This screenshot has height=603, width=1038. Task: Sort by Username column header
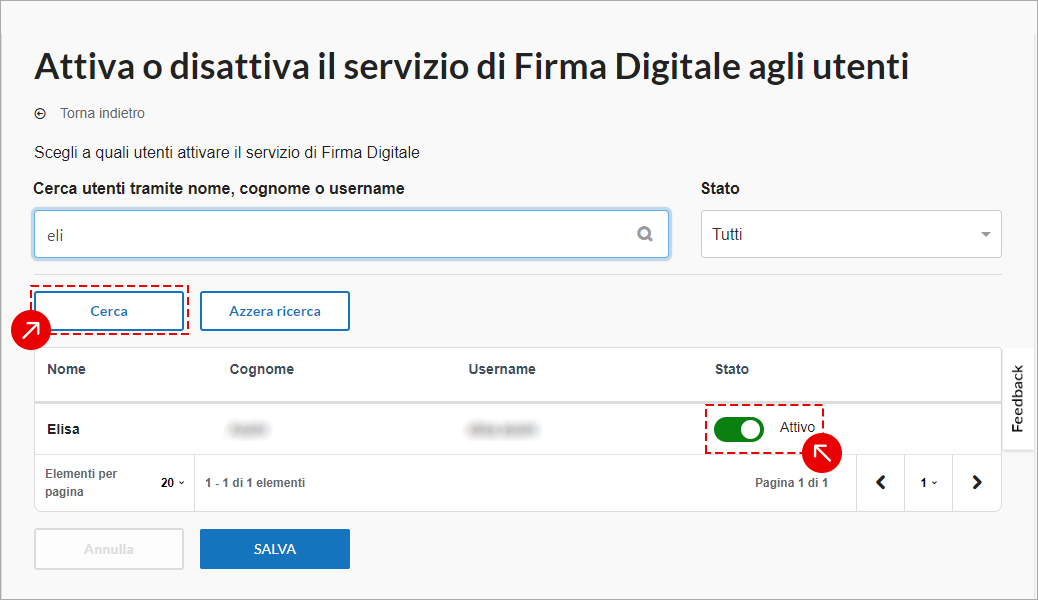(502, 369)
